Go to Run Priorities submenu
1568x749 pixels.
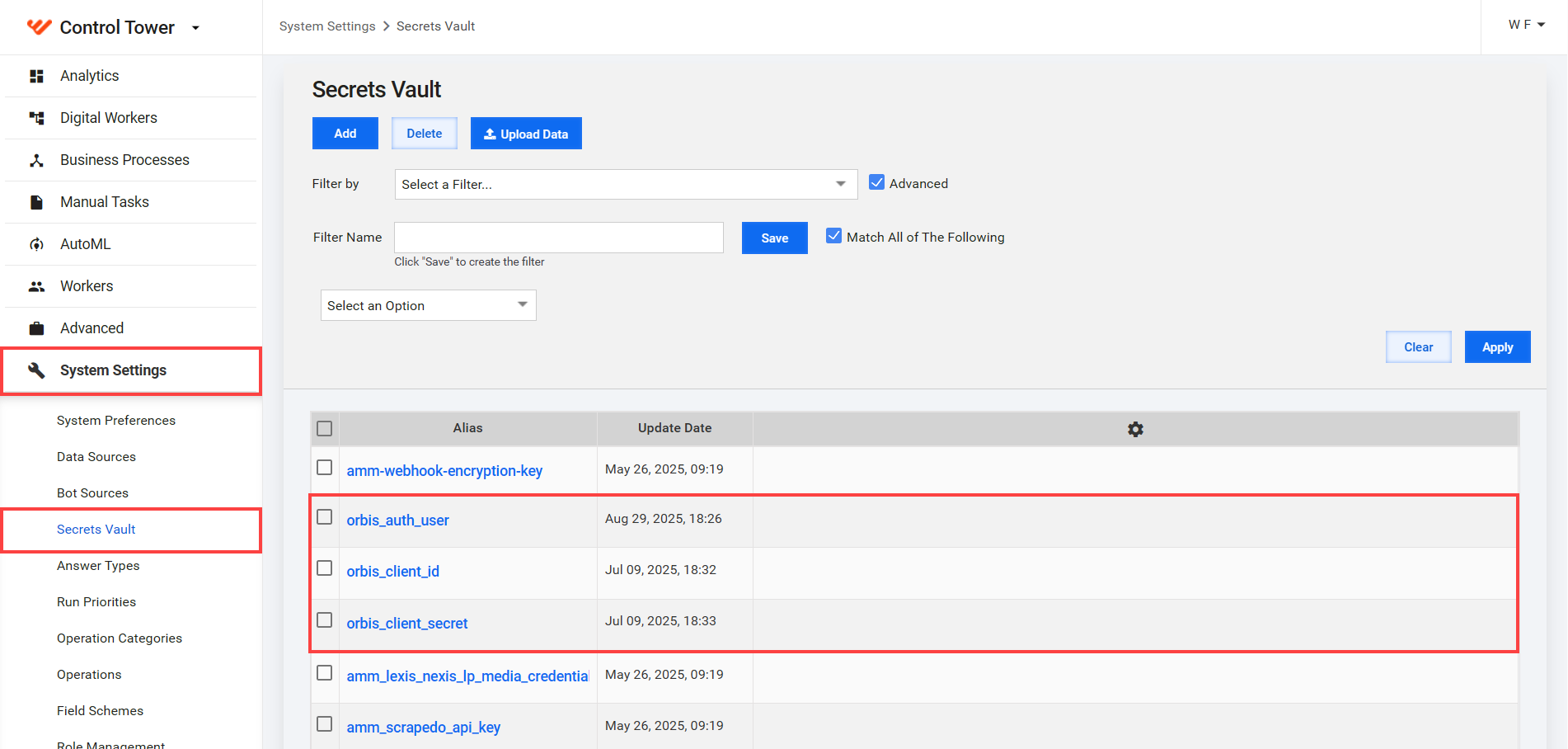pyautogui.click(x=96, y=602)
